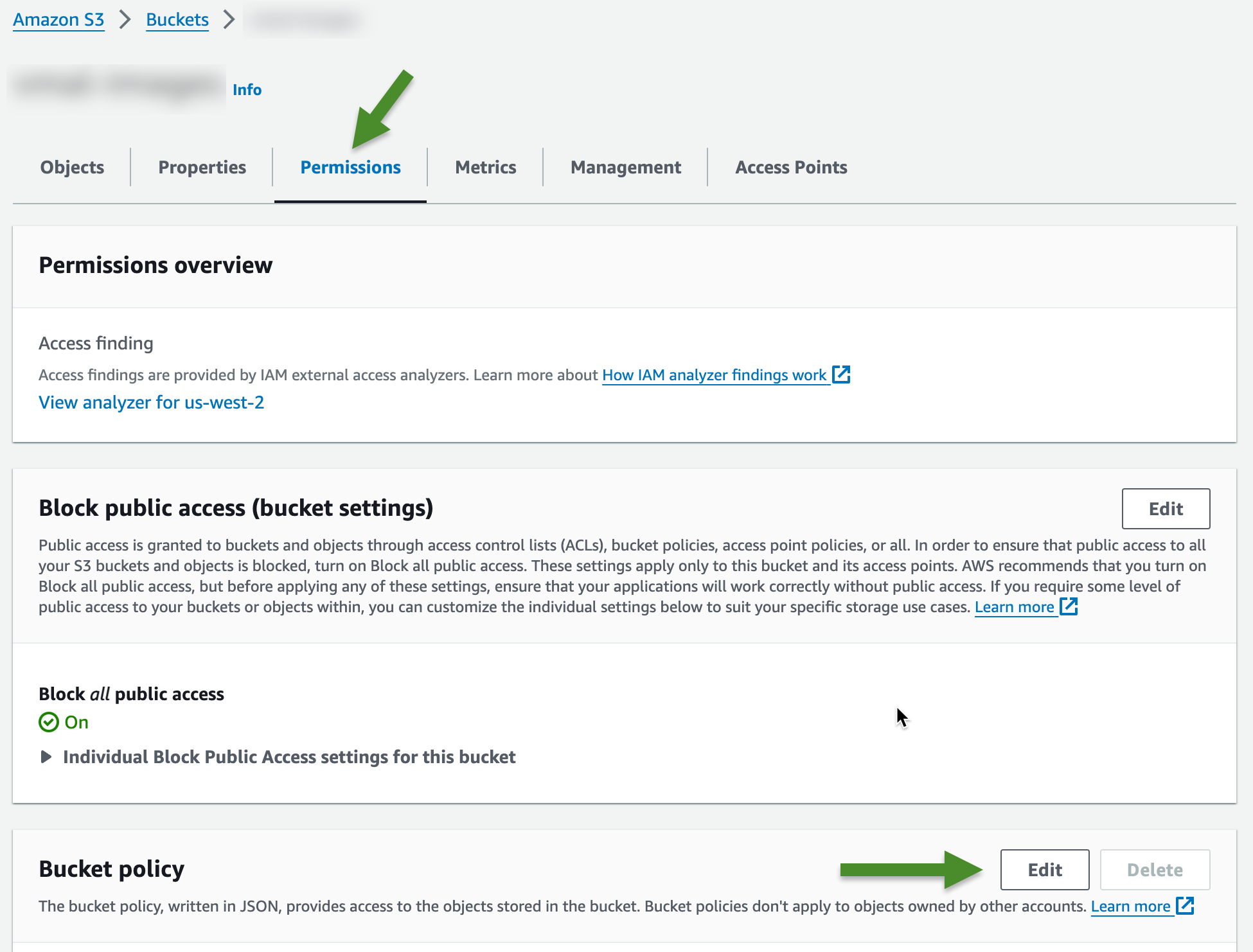Screen dimensions: 1253x952
Task: Click 'Learn more' in the Block public access description
Action: pyautogui.click(x=1016, y=606)
